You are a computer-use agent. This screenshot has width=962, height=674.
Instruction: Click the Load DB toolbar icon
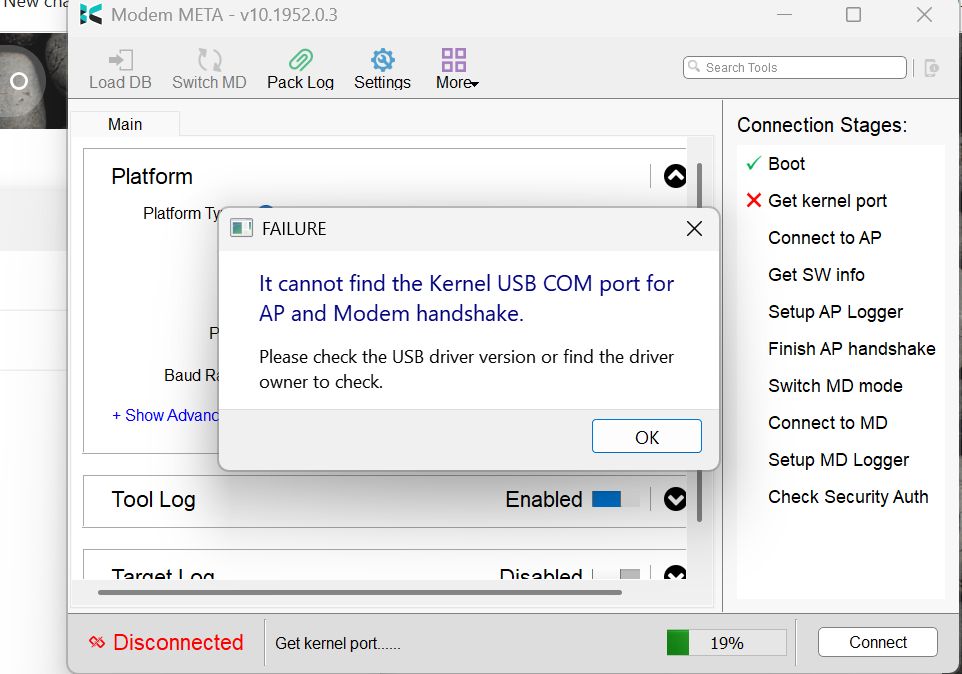coord(120,60)
